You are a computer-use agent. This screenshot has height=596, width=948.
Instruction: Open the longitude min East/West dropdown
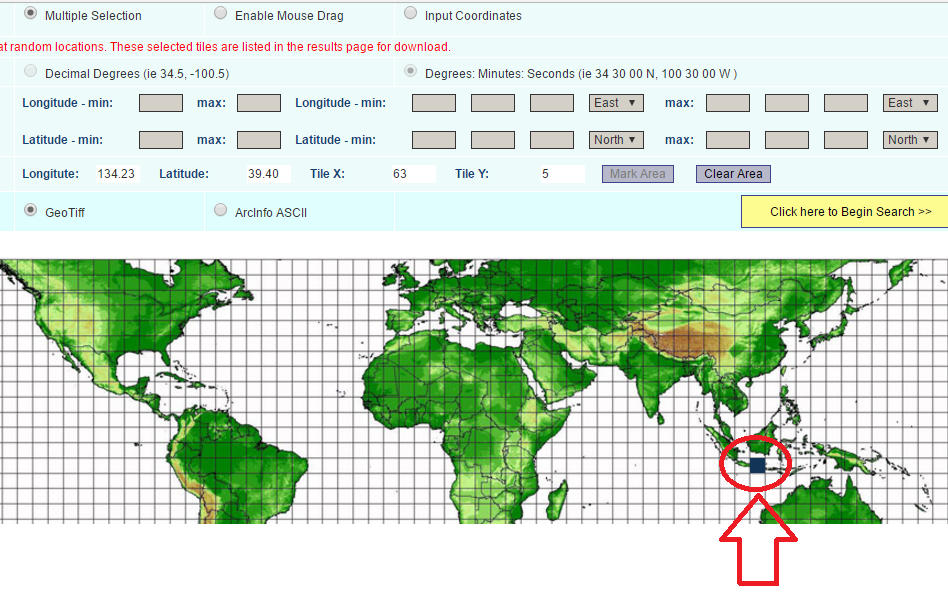pyautogui.click(x=615, y=102)
